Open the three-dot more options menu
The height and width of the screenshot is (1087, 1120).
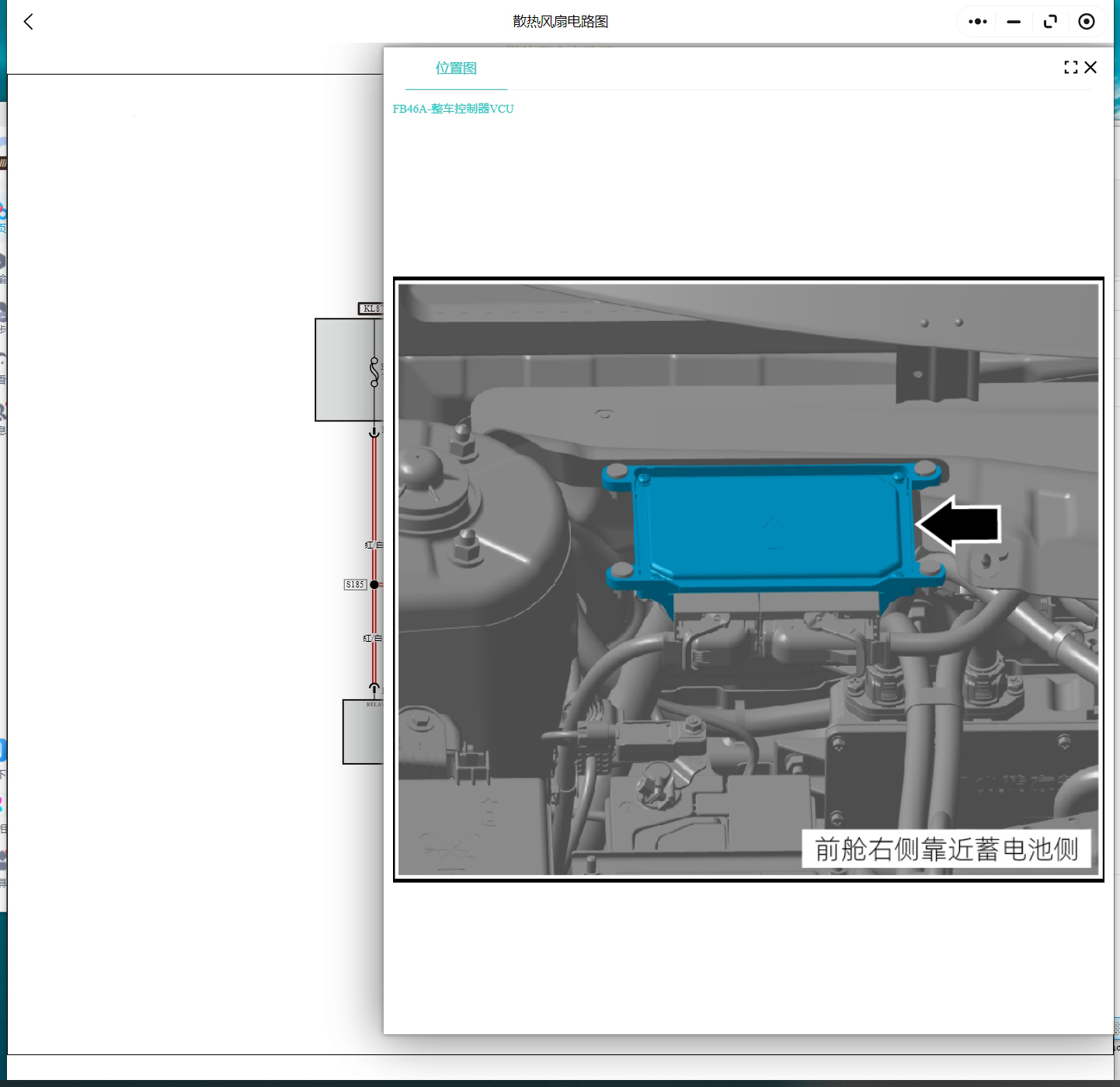point(977,22)
